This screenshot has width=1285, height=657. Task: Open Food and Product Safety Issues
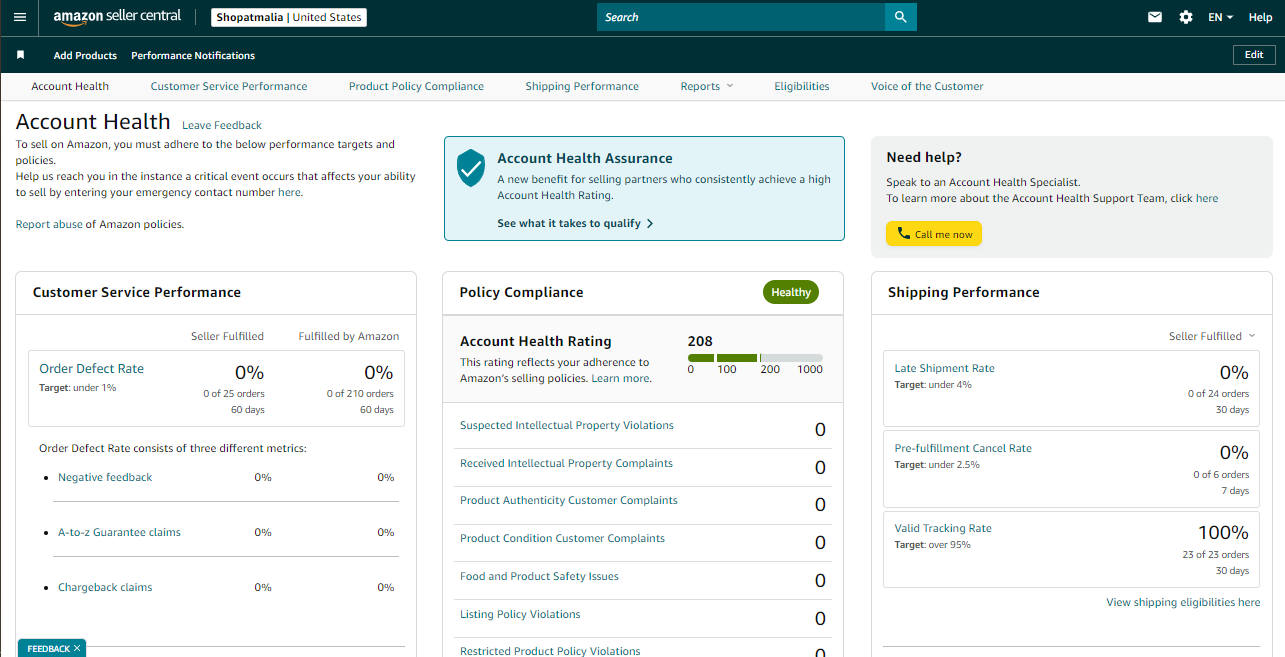click(539, 576)
